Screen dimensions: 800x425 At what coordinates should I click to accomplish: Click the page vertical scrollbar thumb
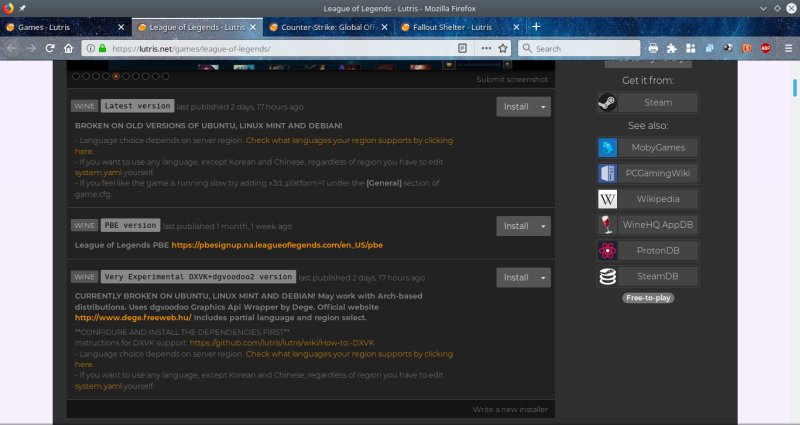(x=794, y=87)
